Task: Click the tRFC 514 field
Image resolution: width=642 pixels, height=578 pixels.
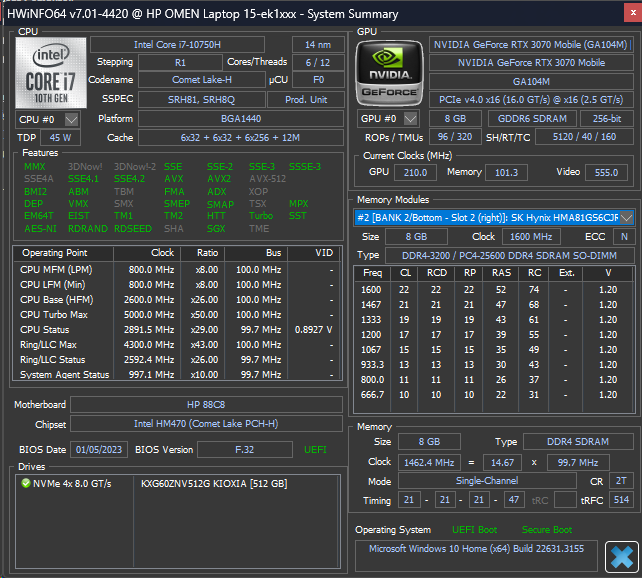Action: pyautogui.click(x=621, y=500)
